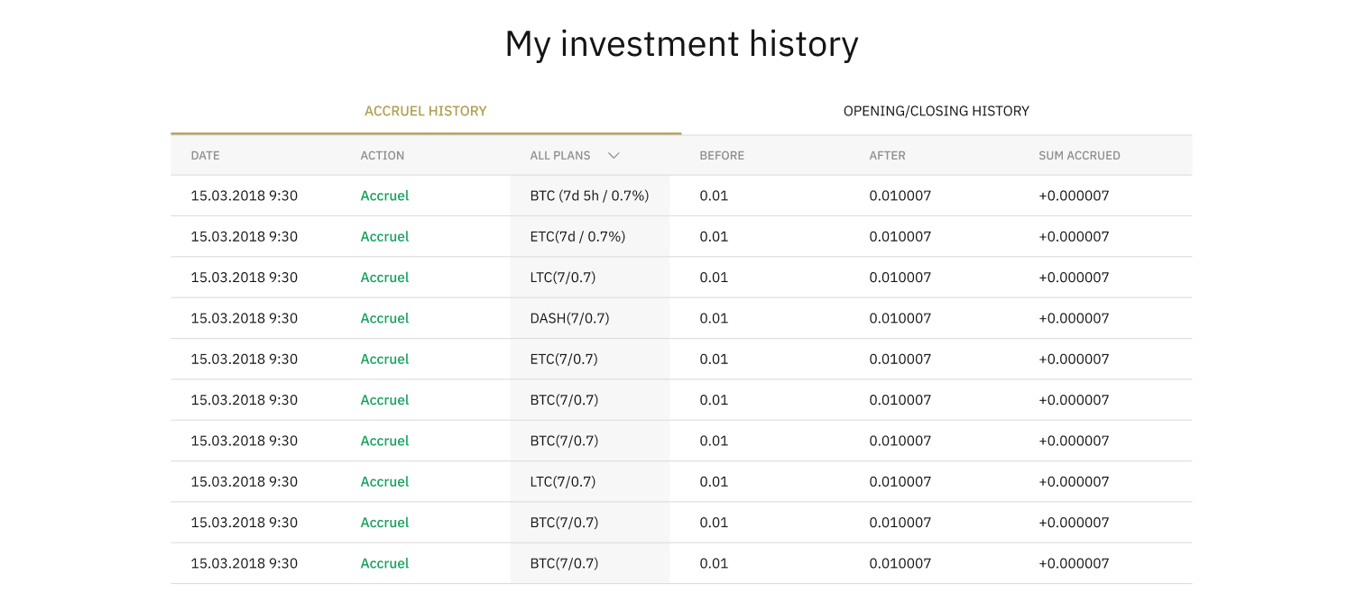Select the ETC(7/0.7) plan cell
This screenshot has height=611, width=1366.
pos(564,359)
